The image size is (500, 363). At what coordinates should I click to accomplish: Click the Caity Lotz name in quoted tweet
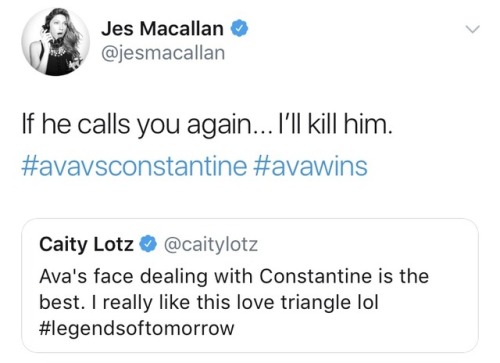[86, 244]
